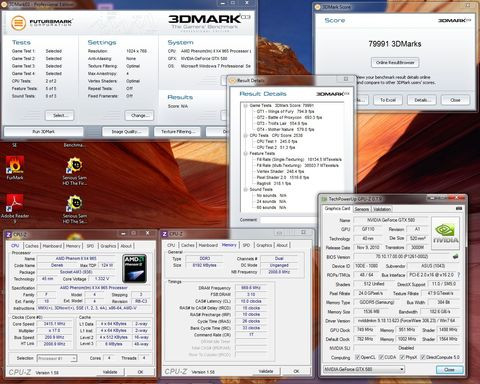
Task: Launch Serious Sam HD The Second Encounter shortcut
Action: [75, 207]
